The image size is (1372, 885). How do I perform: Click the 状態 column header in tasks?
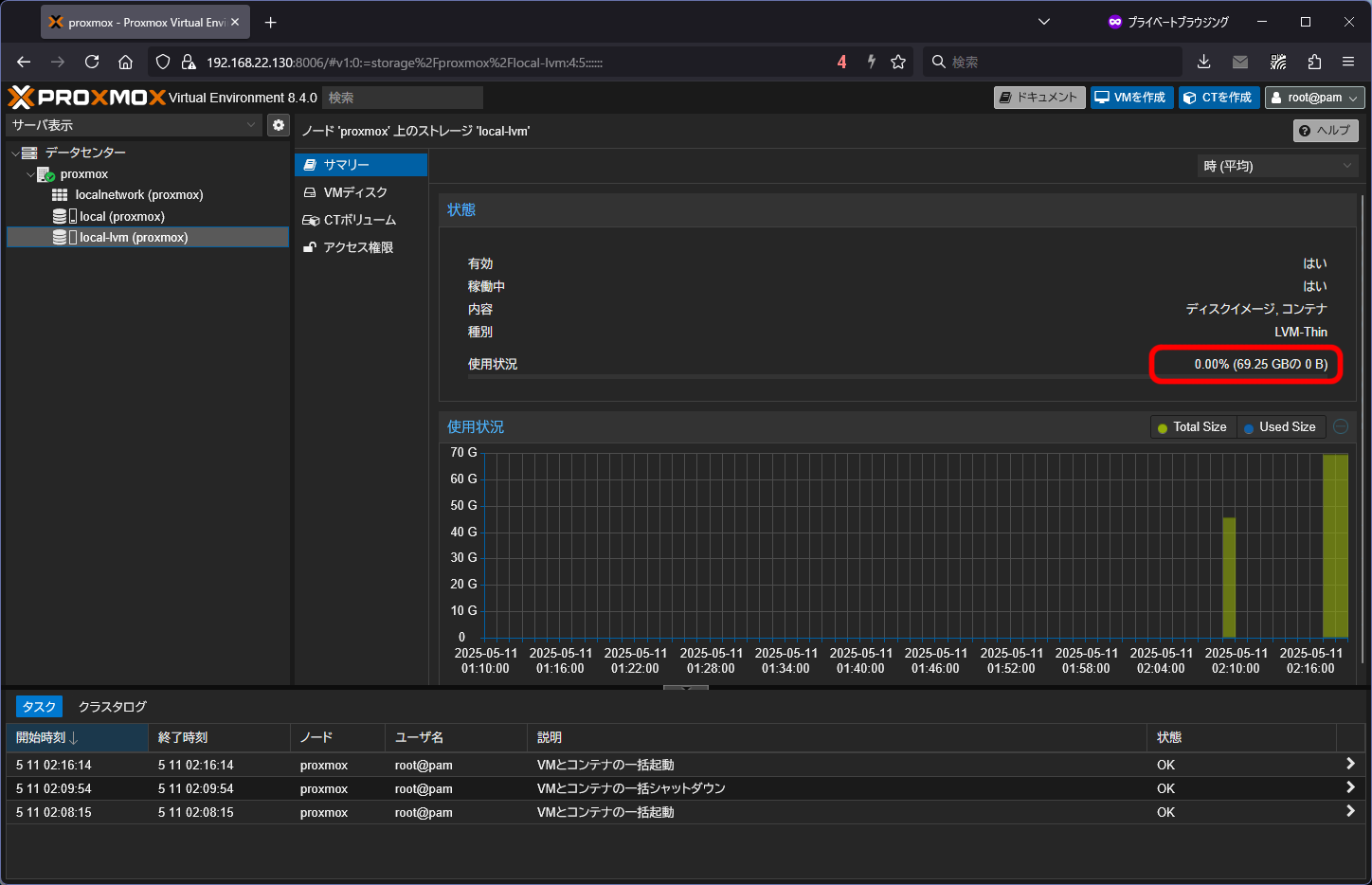pos(1242,737)
